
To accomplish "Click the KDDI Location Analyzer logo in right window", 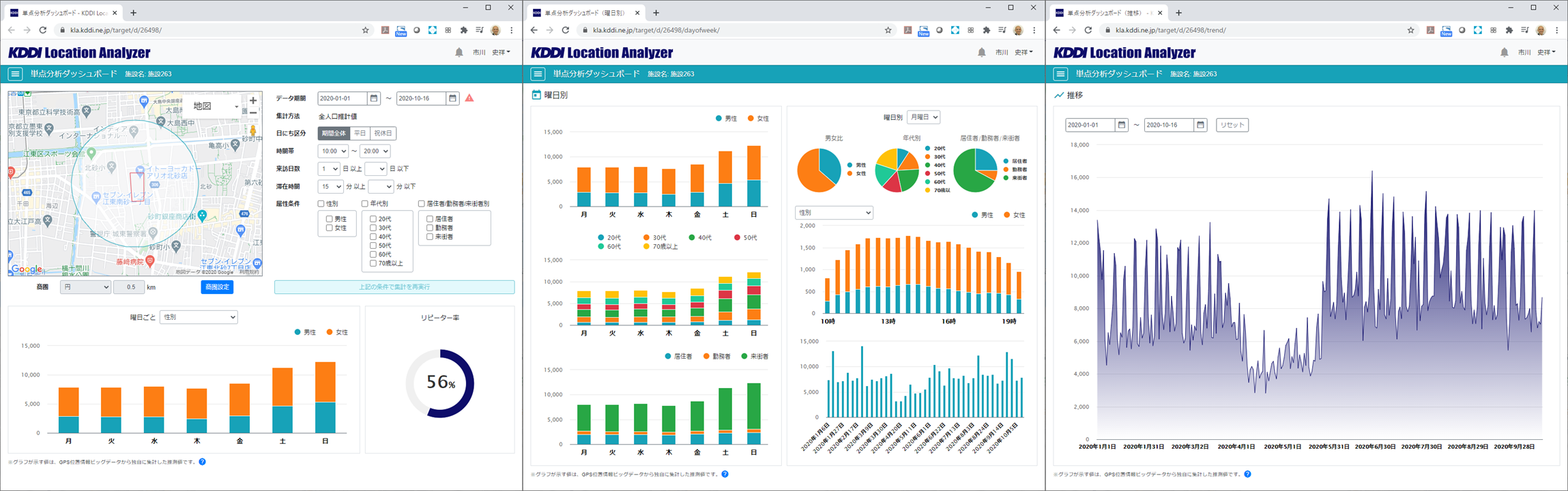I will click(x=1124, y=53).
